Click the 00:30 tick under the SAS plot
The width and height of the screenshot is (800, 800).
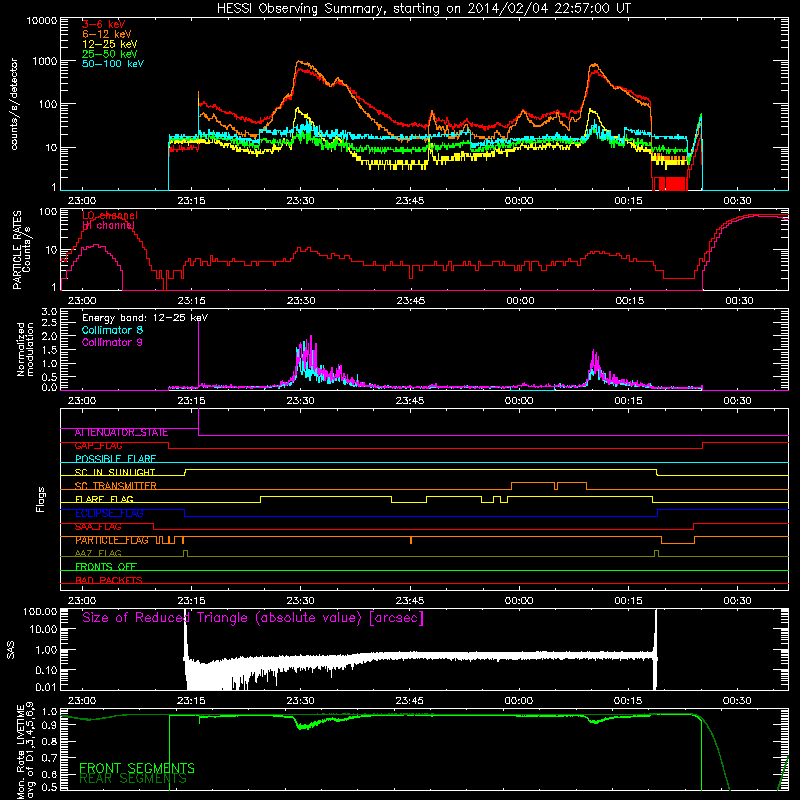pos(737,701)
